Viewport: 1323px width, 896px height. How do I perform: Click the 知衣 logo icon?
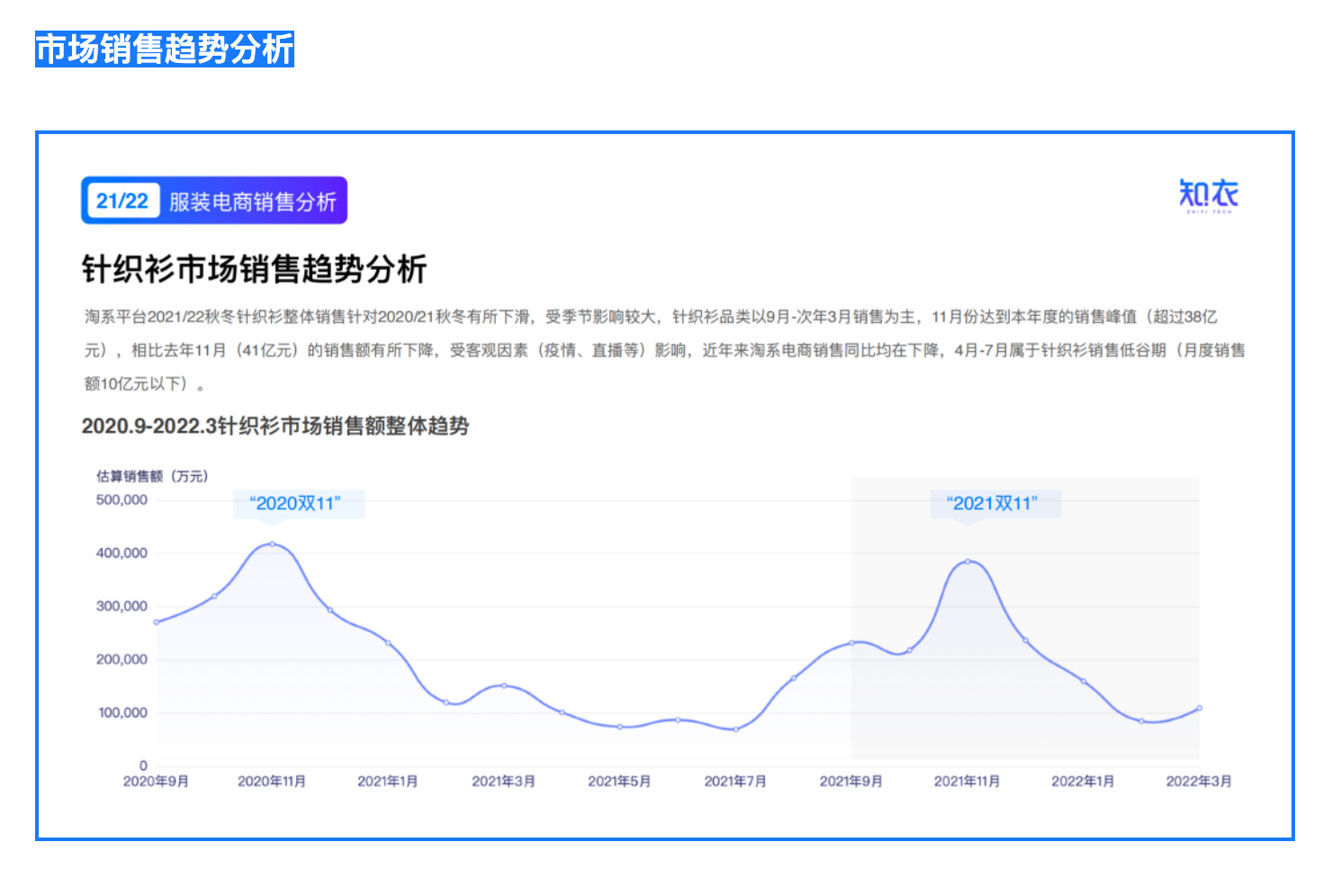[x=1209, y=195]
